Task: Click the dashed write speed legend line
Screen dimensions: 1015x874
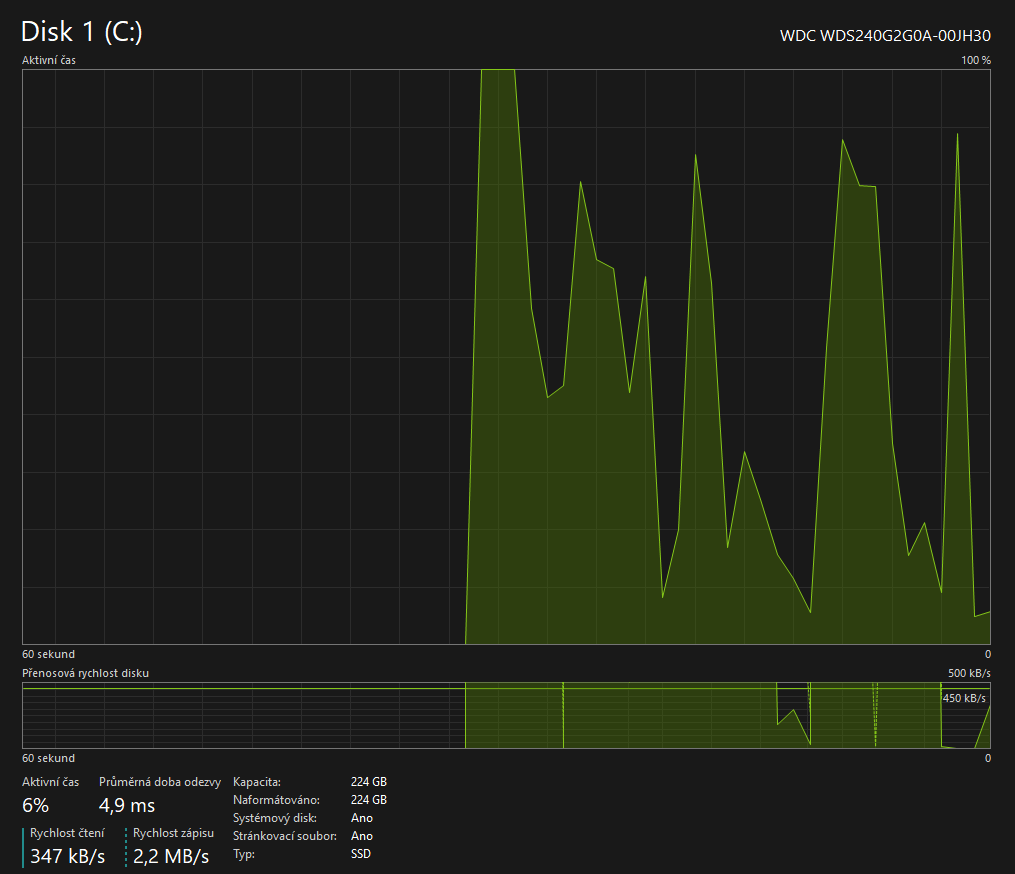Action: click(127, 846)
